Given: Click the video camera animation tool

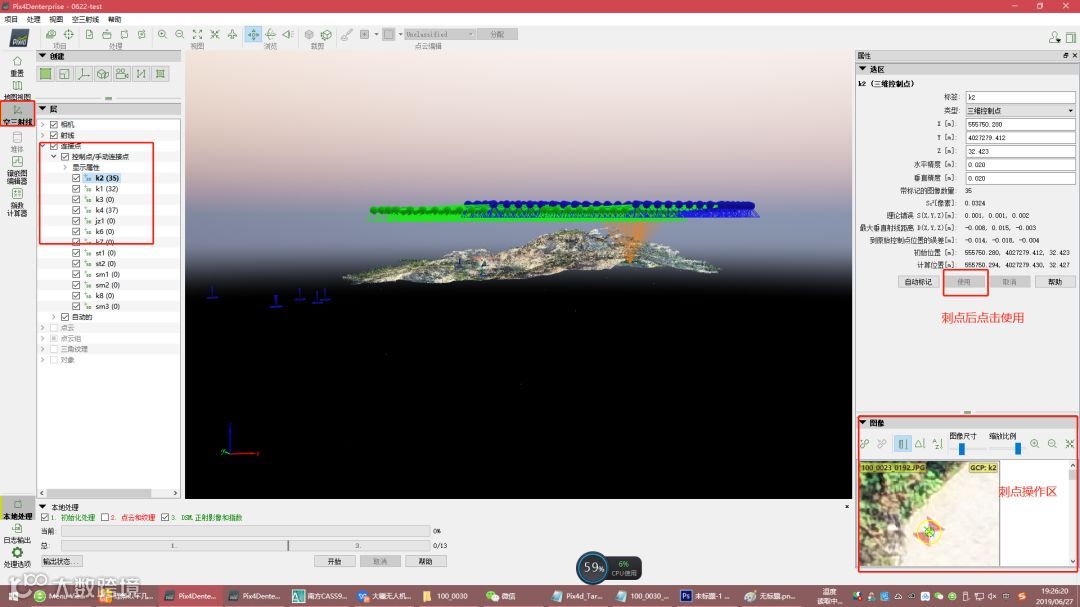Looking at the screenshot, I should coord(122,74).
